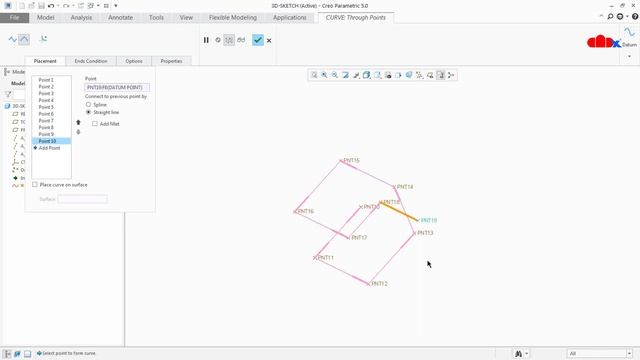
Task: Open the Flexible Modeling tab
Action: click(x=233, y=18)
